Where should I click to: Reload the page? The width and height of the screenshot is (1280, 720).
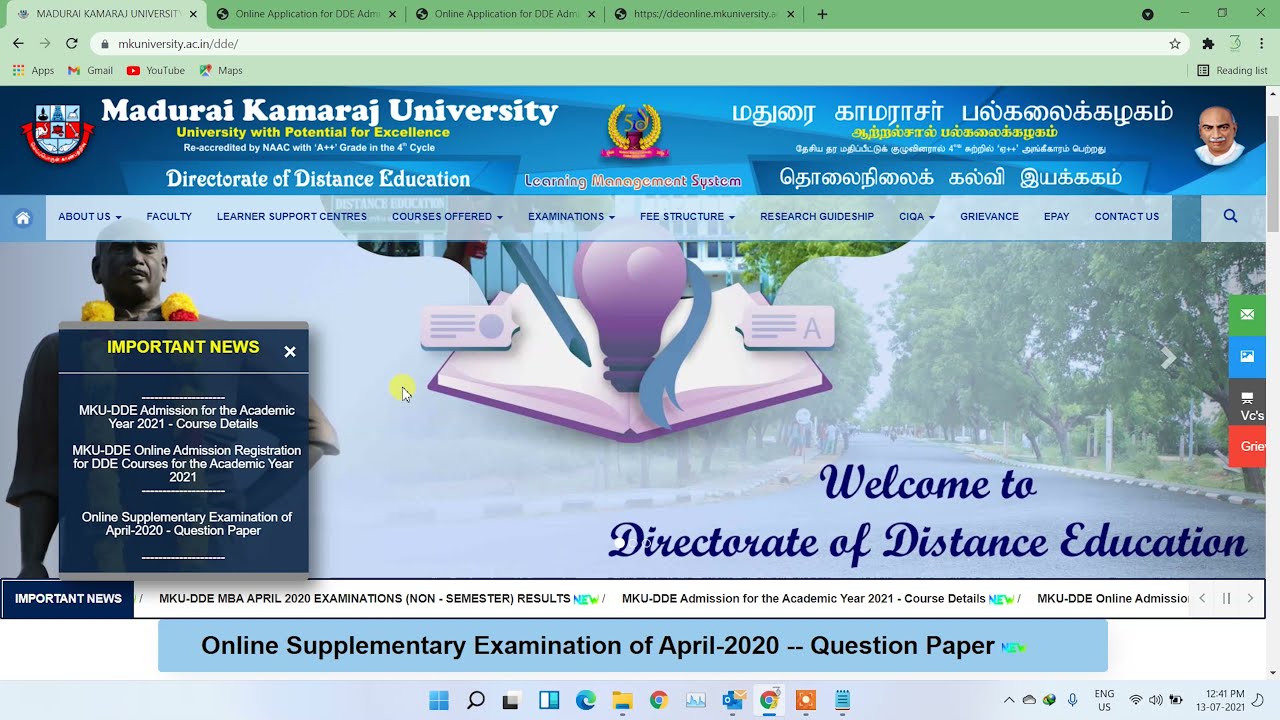click(x=71, y=44)
